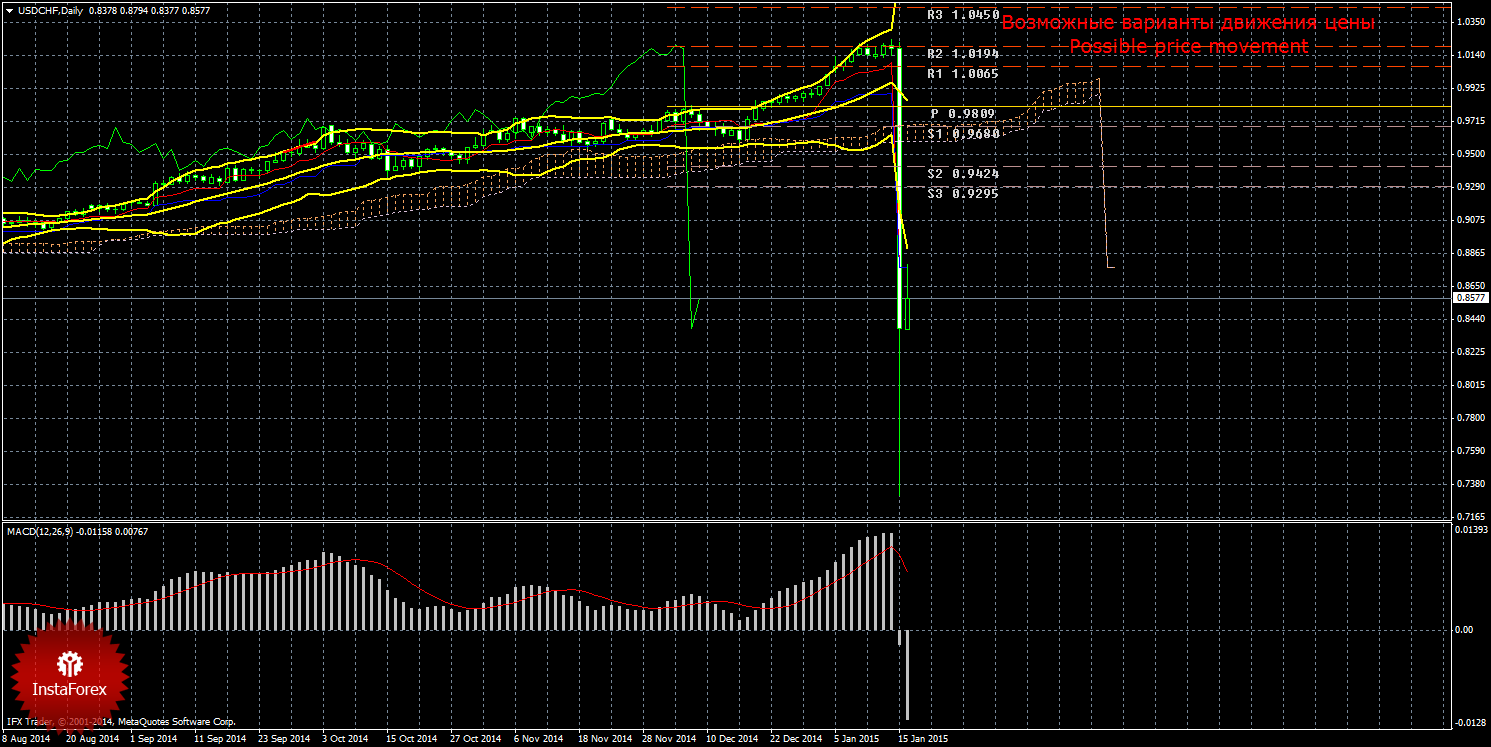Click the 15 Jan 2015 date label
Viewport: 1491px width, 747px height.
click(919, 739)
